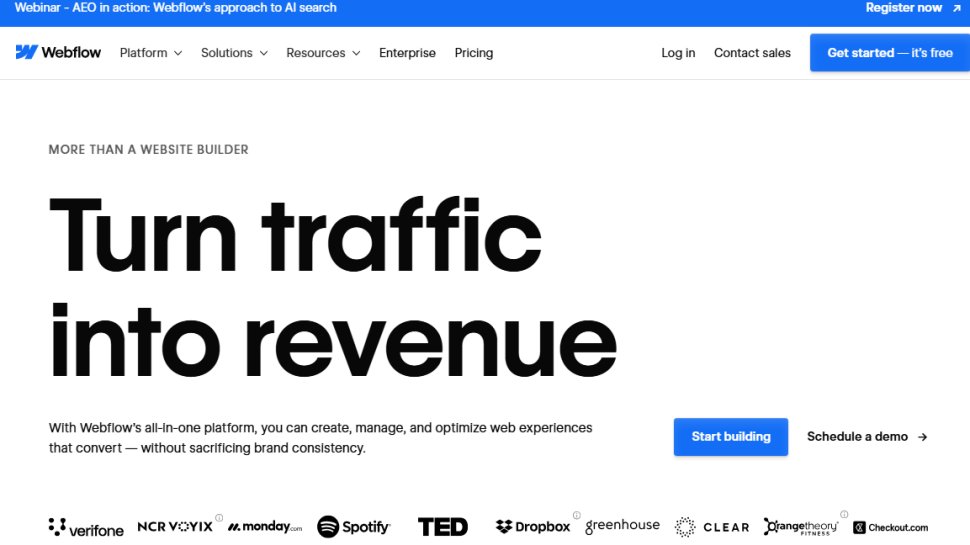Viewport: 970px width, 545px height.
Task: Click Schedule a demo link
Action: tap(867, 437)
